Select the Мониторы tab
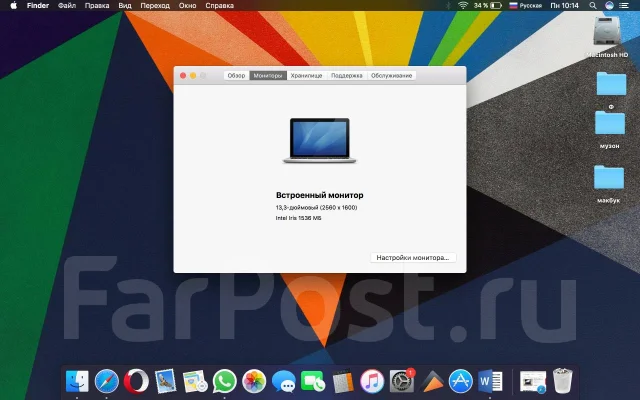Image resolution: width=640 pixels, height=400 pixels. (268, 76)
